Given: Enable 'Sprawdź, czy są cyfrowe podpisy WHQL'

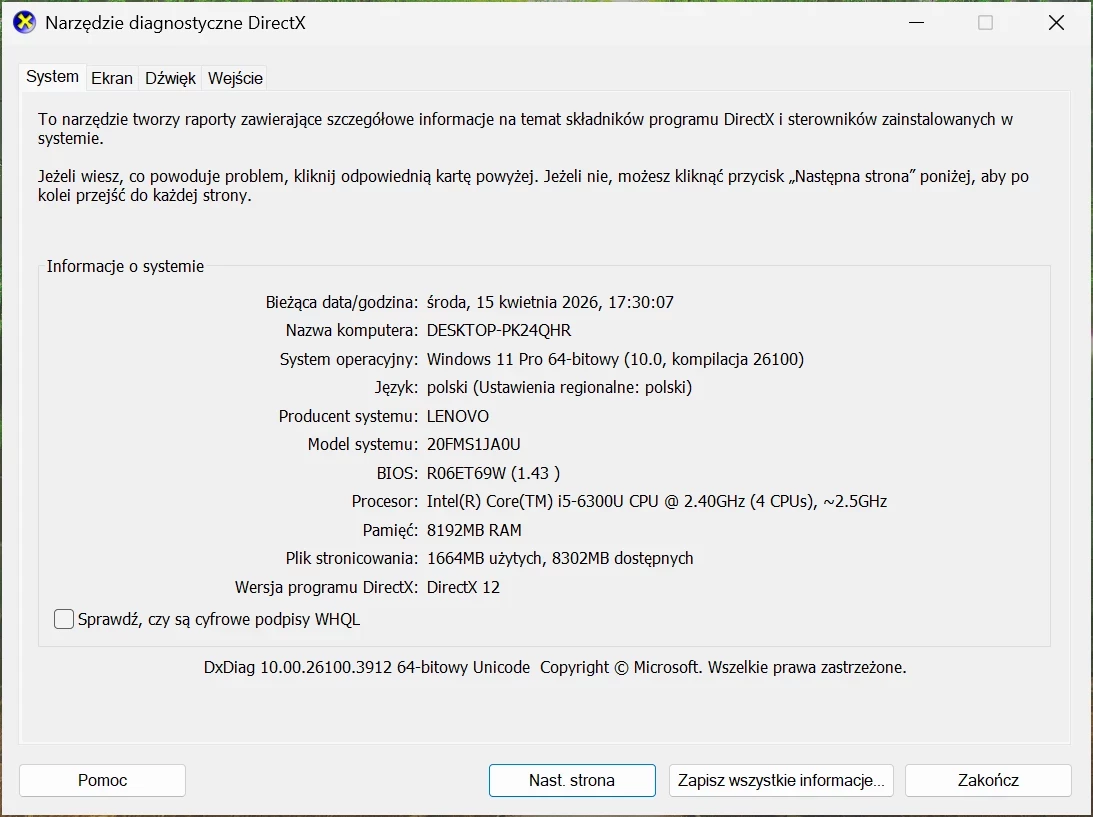Looking at the screenshot, I should tap(63, 618).
